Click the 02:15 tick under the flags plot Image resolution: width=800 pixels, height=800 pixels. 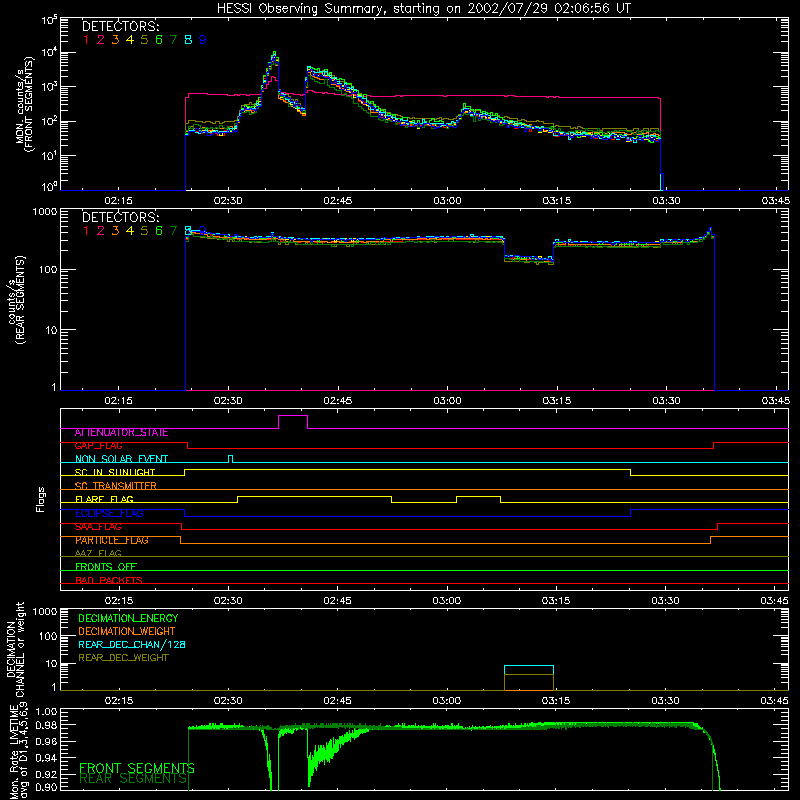tap(118, 601)
